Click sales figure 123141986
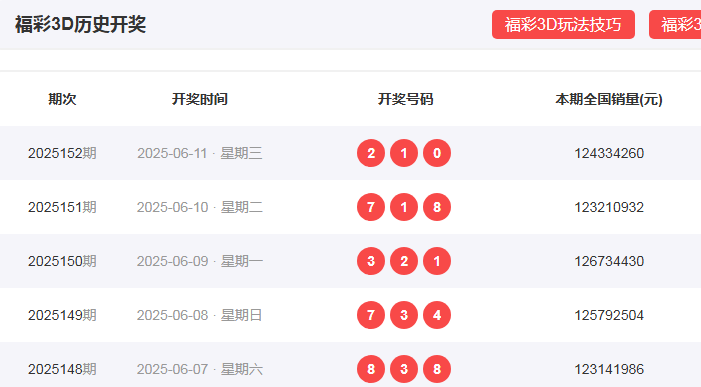This screenshot has height=387, width=701. tap(609, 370)
